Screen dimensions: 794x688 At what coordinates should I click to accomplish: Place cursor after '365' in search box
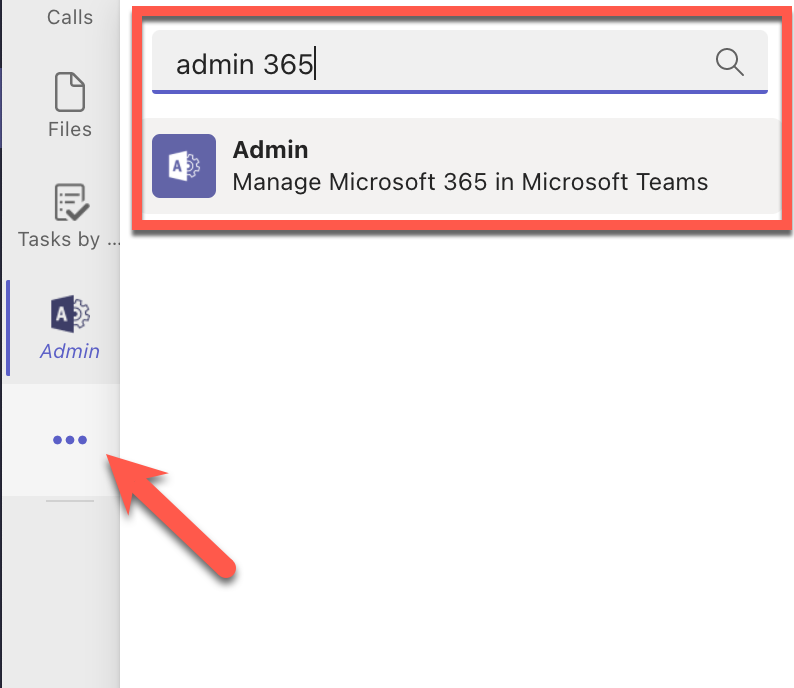click(x=314, y=64)
